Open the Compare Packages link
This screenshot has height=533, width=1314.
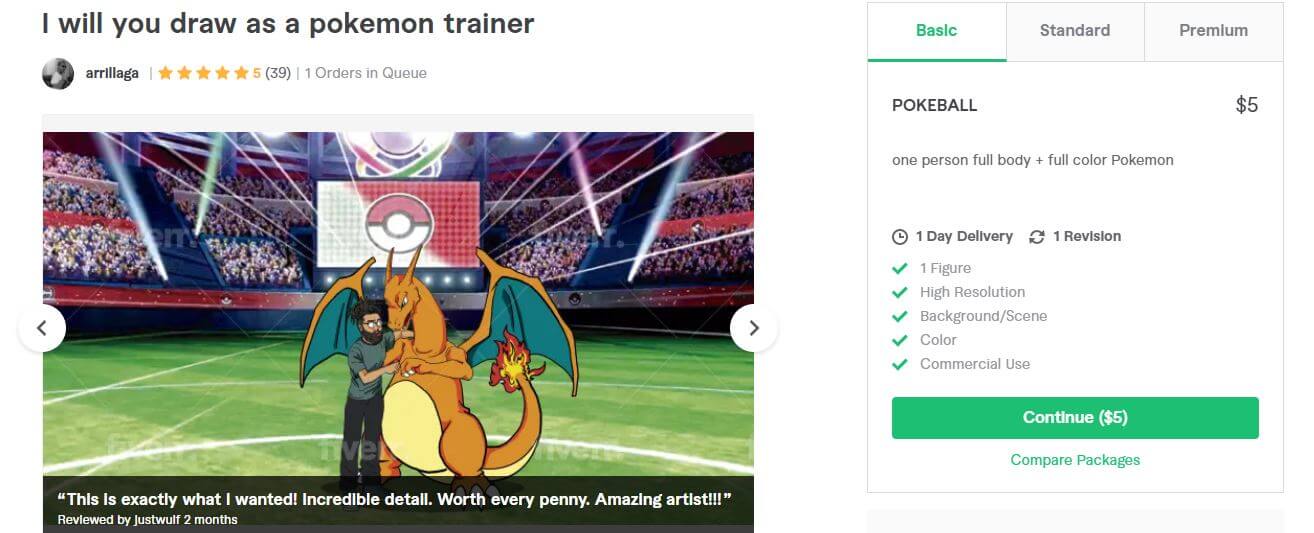[1075, 460]
